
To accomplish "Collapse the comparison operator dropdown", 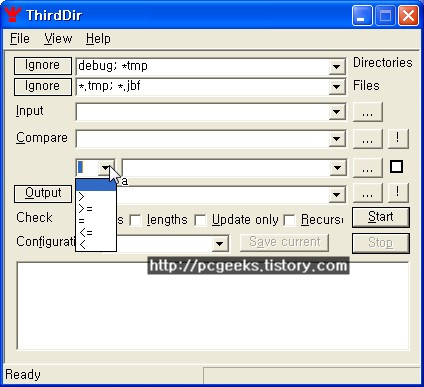I will (x=106, y=168).
